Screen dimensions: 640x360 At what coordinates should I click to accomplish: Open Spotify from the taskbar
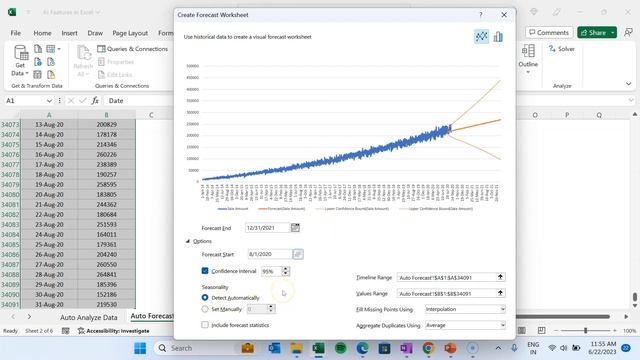(340, 348)
